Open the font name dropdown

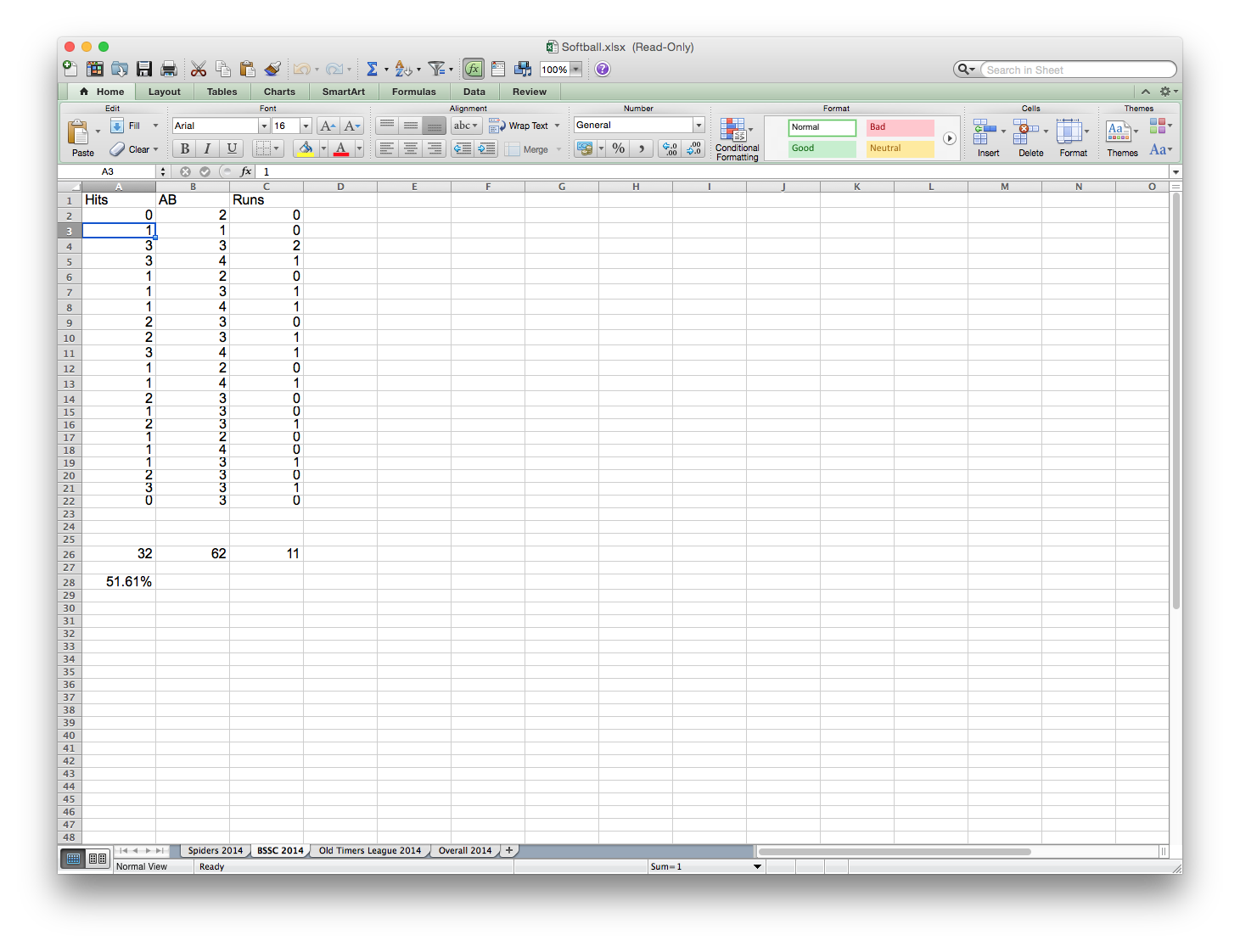(x=263, y=125)
